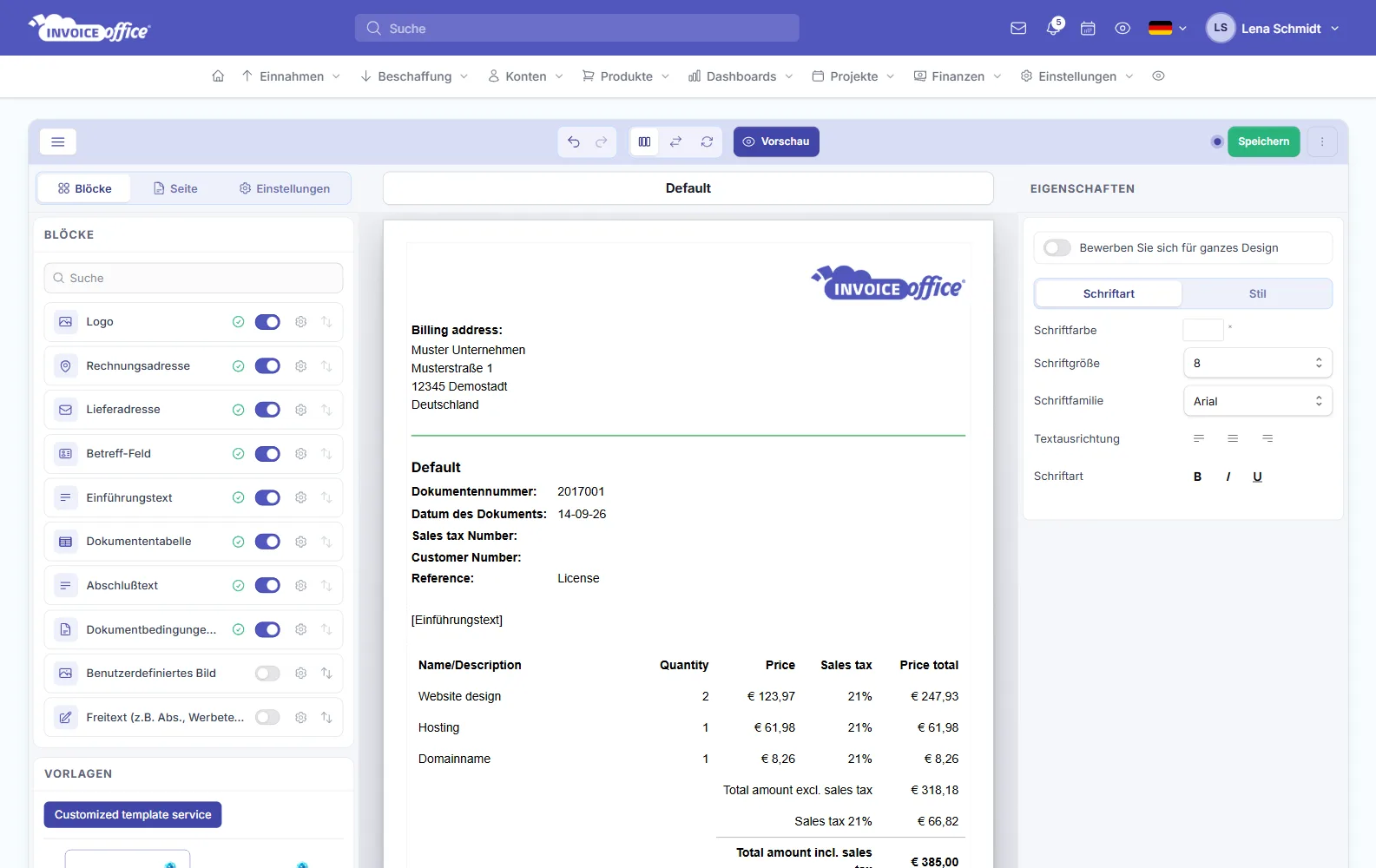Switch to the Blöcke tab

(84, 188)
